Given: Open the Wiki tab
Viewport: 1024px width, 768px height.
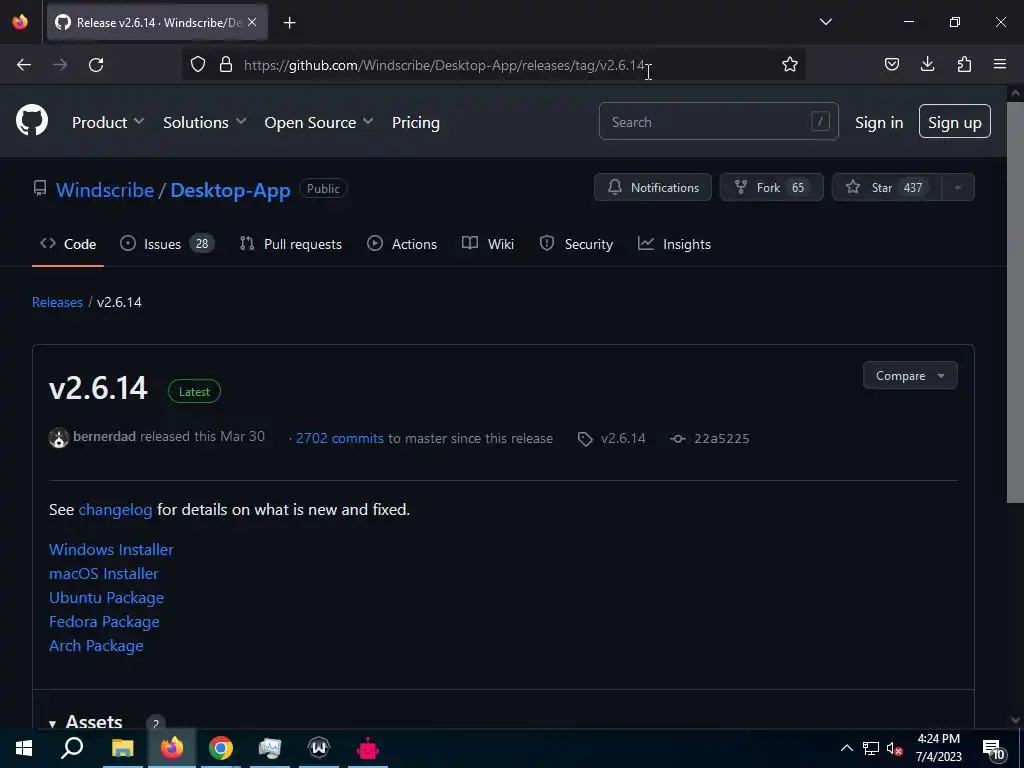Looking at the screenshot, I should (488, 244).
